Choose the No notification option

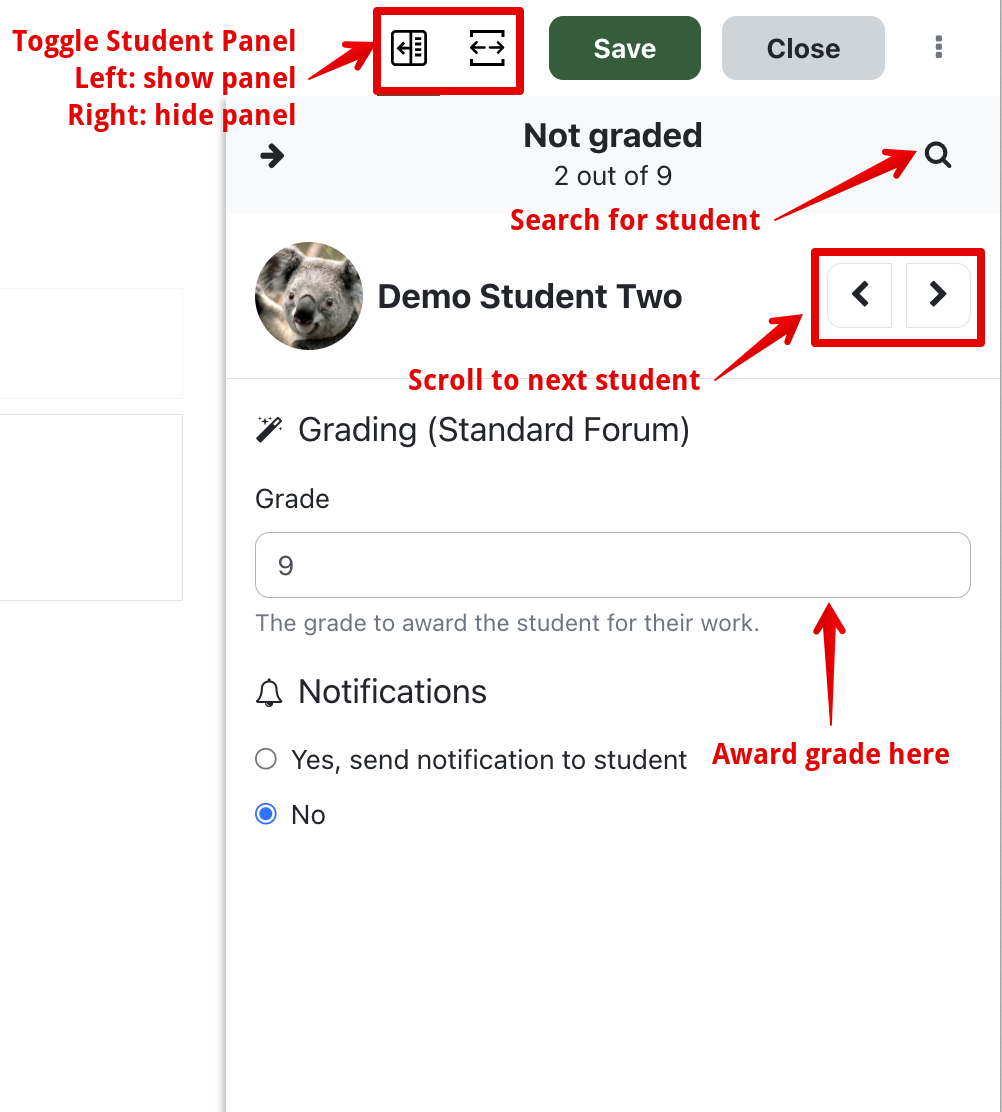(x=266, y=814)
